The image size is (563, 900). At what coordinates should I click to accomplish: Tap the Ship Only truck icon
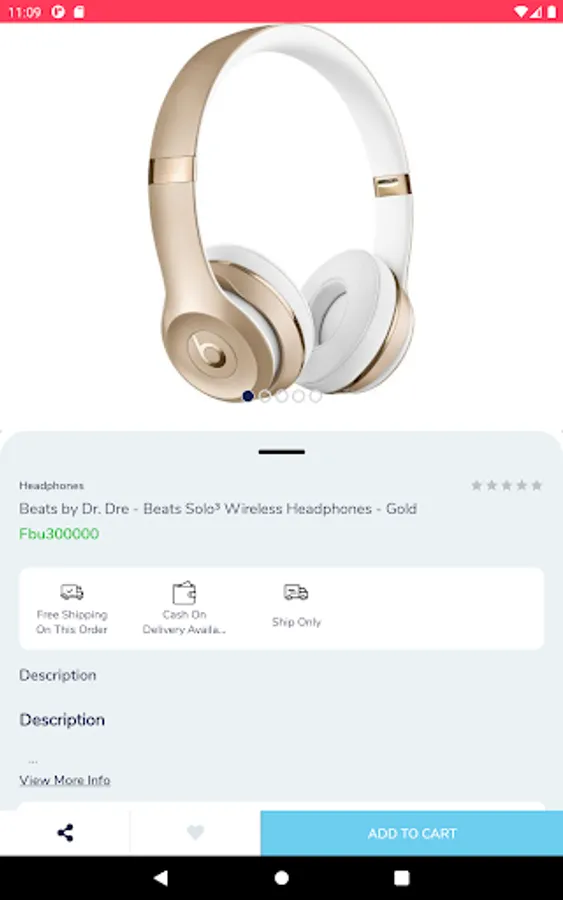296,592
